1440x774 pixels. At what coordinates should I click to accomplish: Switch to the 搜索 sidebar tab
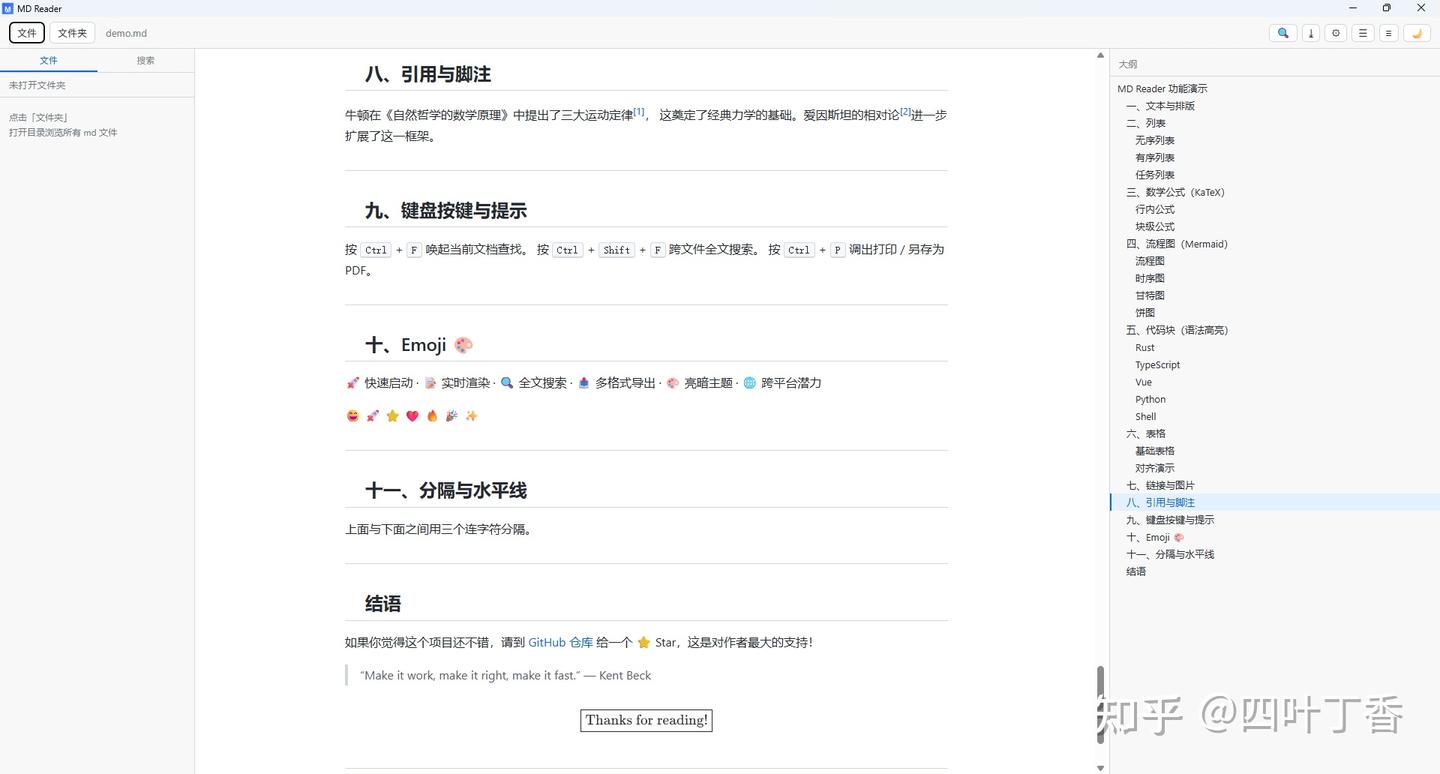pos(145,60)
